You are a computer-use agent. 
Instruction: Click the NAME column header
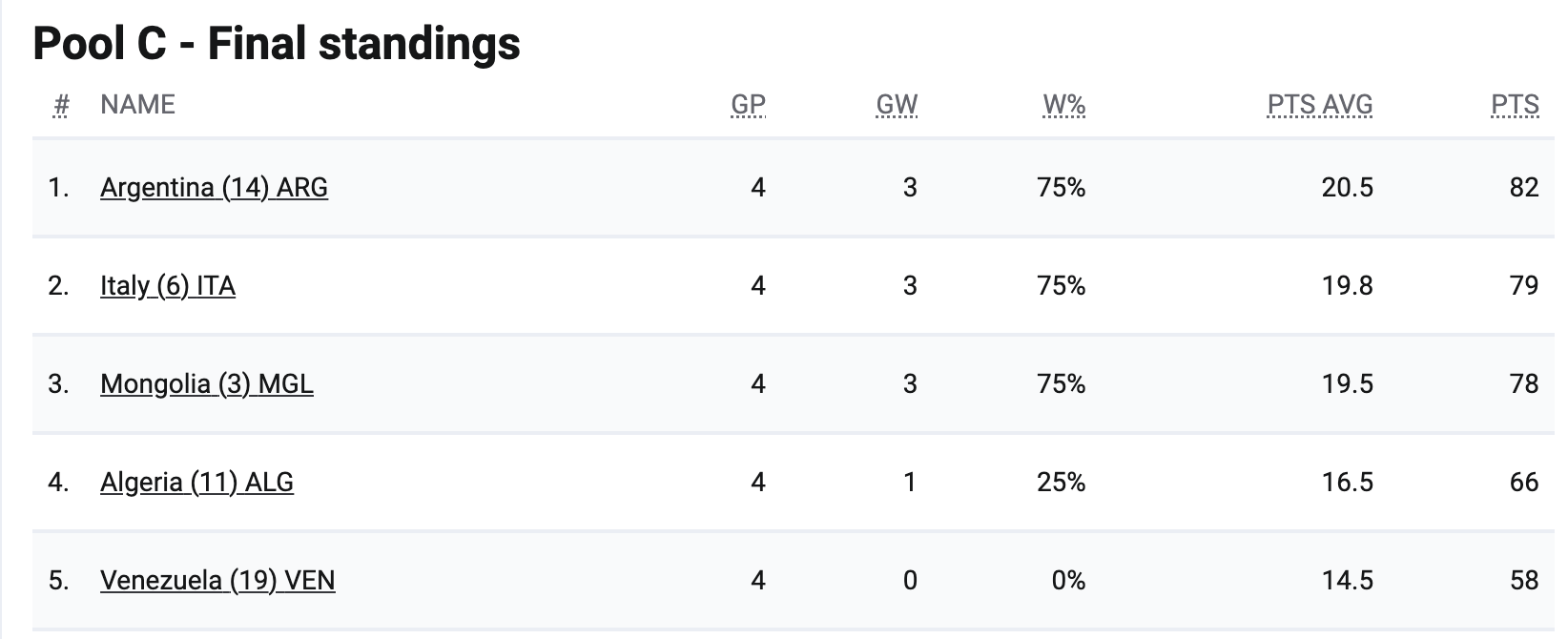pyautogui.click(x=137, y=105)
